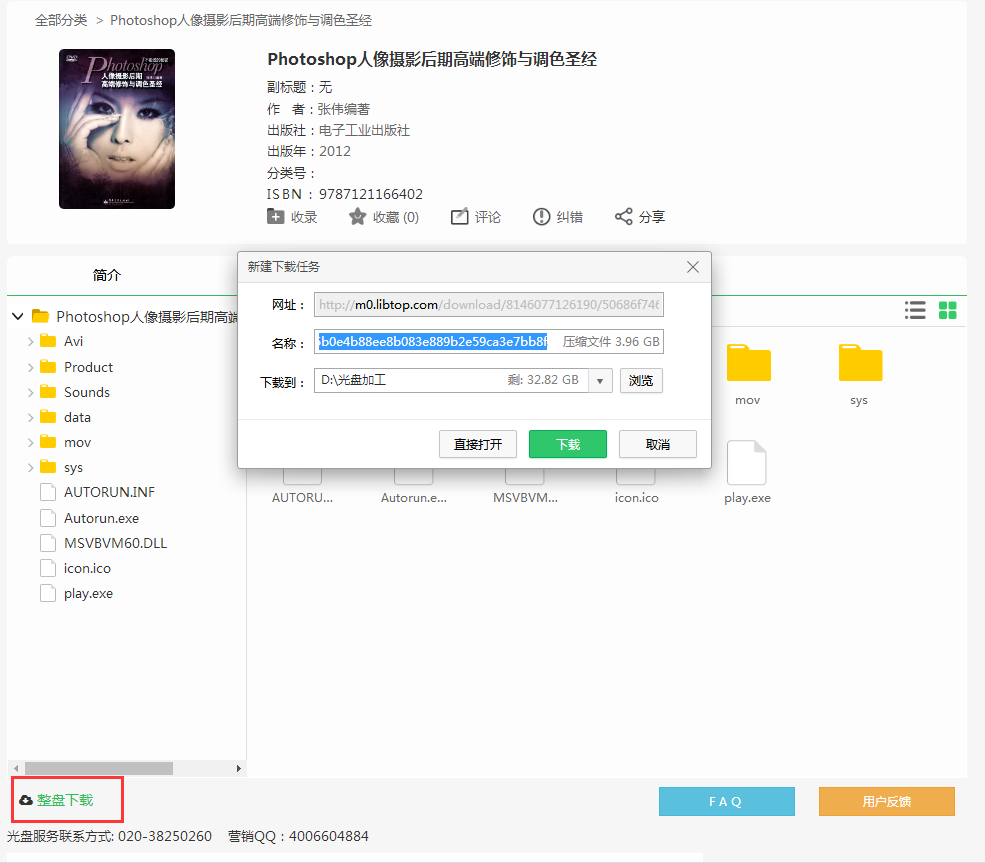Click the scrollbar right arrow
This screenshot has height=863, width=985.
[x=239, y=768]
